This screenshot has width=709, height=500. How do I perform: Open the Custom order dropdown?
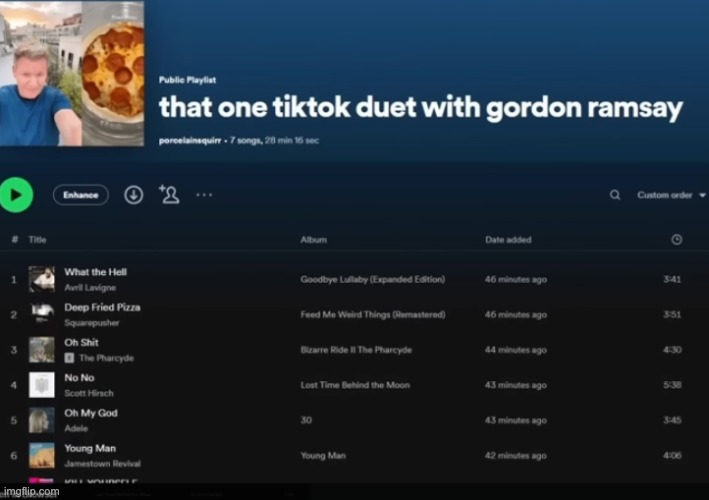[x=671, y=195]
